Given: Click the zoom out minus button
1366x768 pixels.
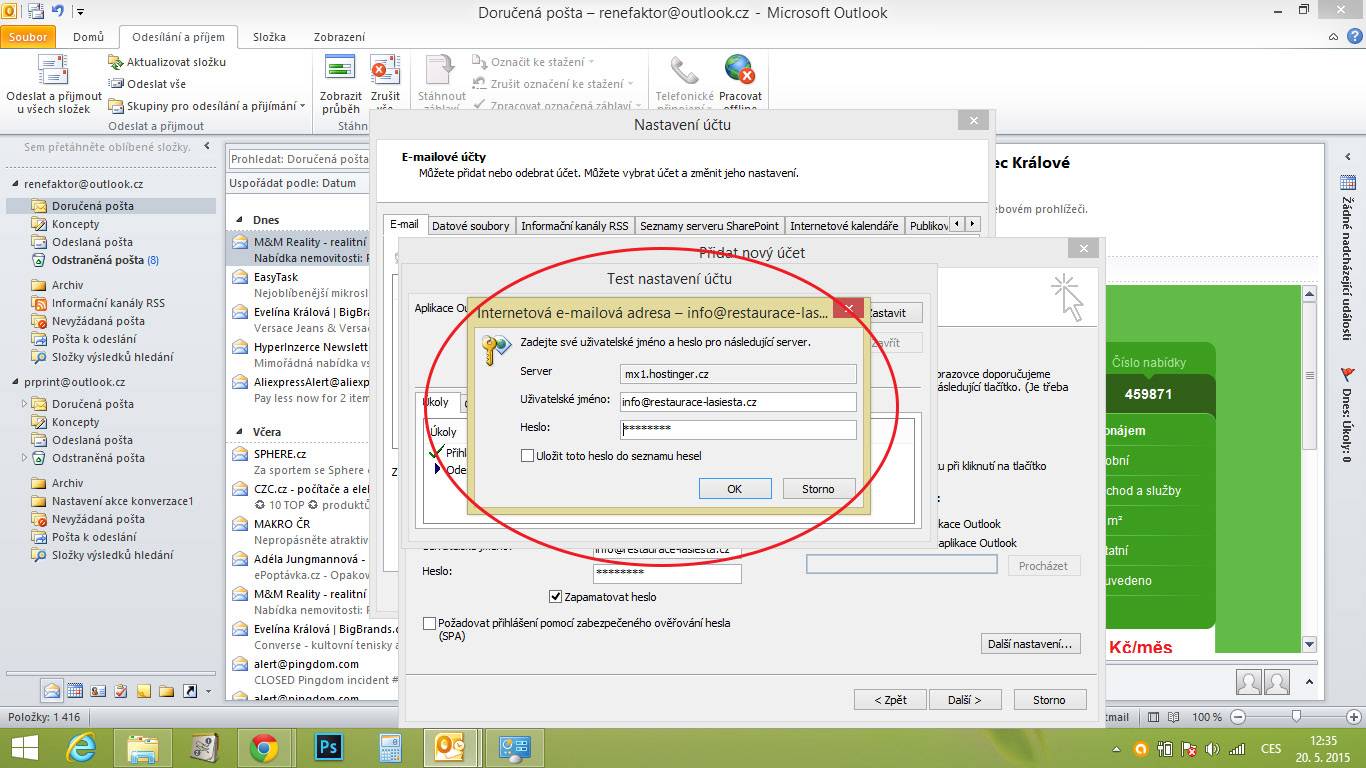Looking at the screenshot, I should point(1237,717).
